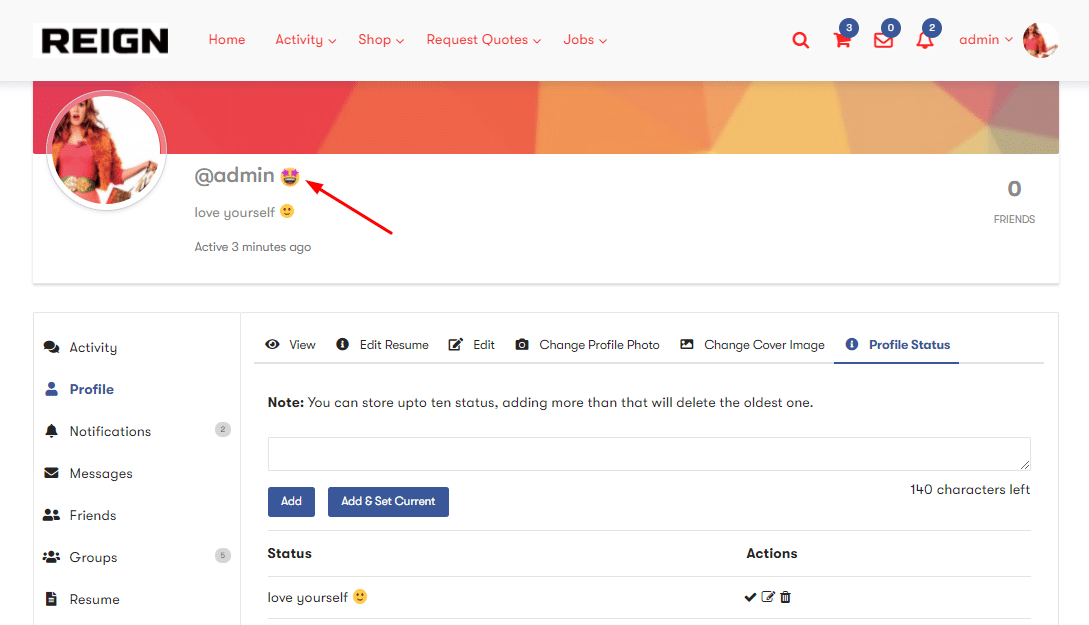Open the Change Cover Image tab
Image resolution: width=1089 pixels, height=625 pixels.
coord(752,344)
